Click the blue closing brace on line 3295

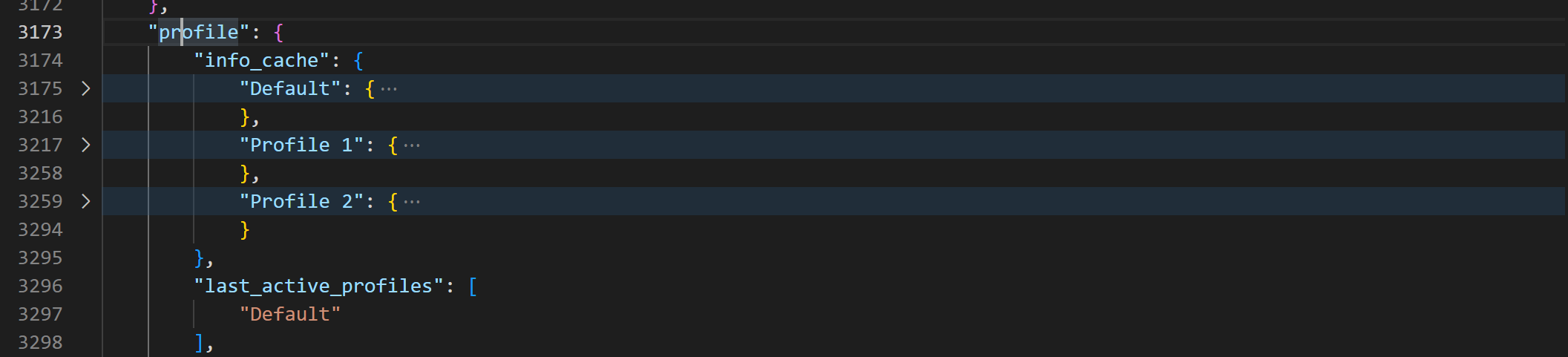click(x=199, y=258)
